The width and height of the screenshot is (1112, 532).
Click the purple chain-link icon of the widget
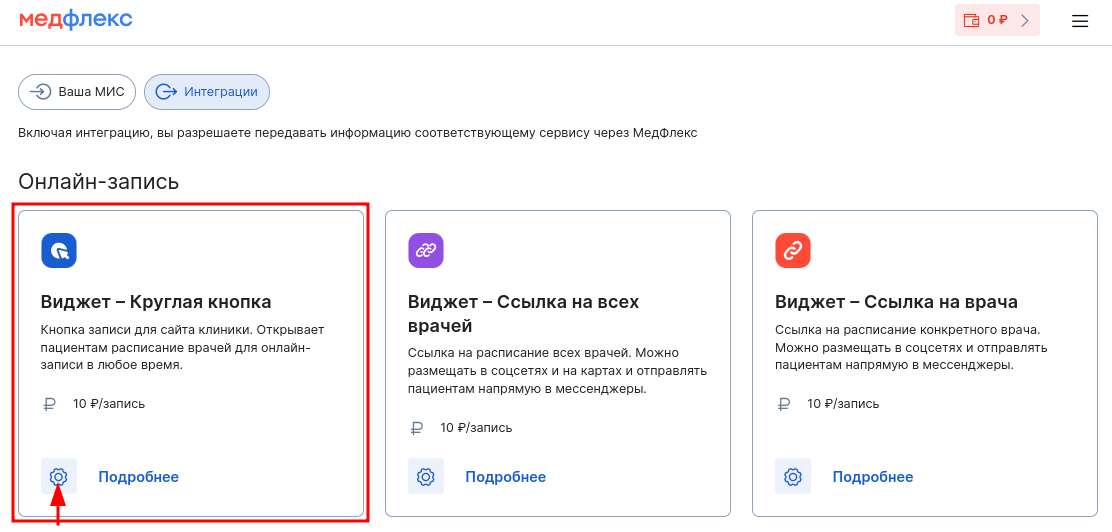pyautogui.click(x=426, y=250)
